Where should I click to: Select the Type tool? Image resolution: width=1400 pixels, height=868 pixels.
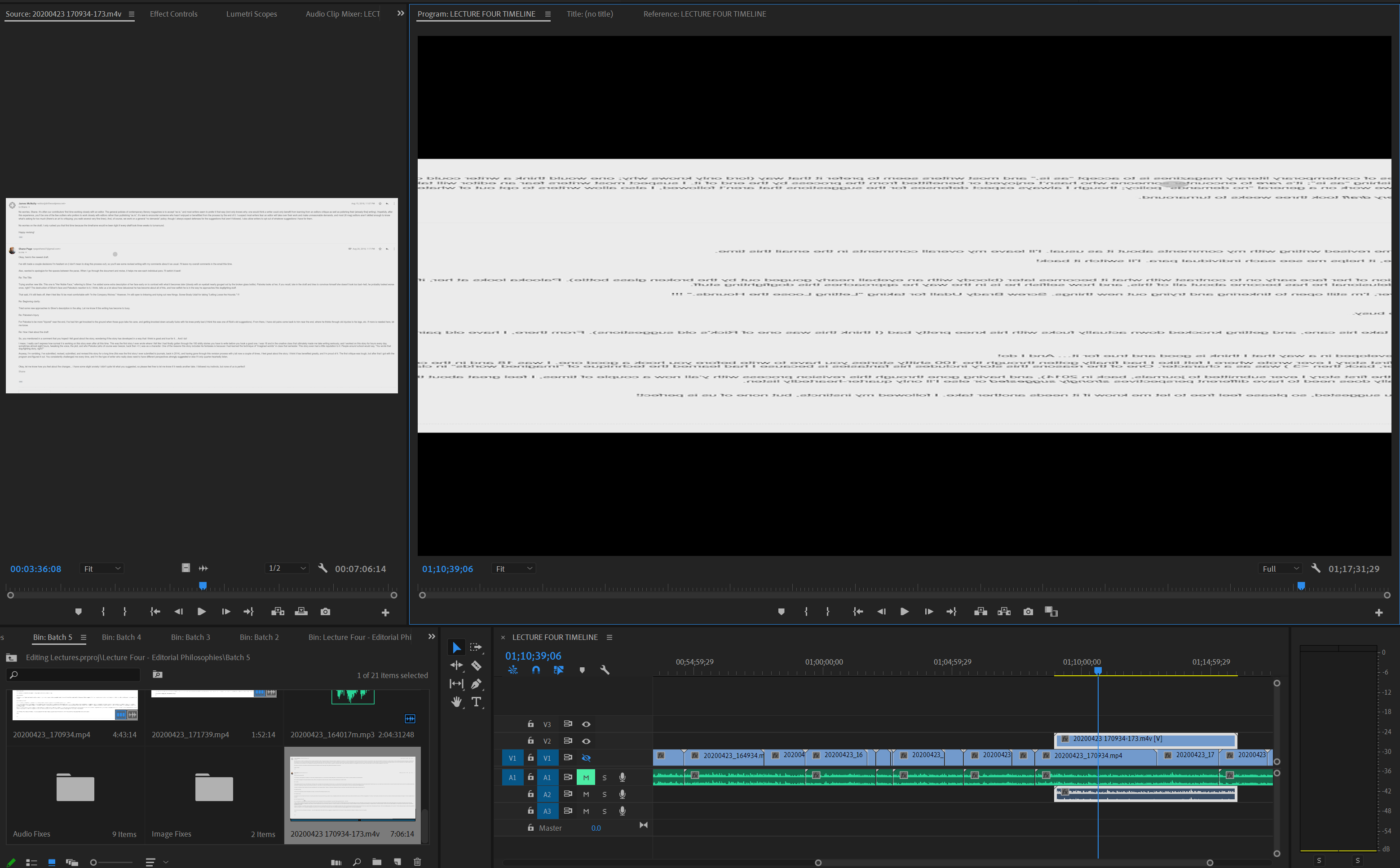tap(476, 701)
